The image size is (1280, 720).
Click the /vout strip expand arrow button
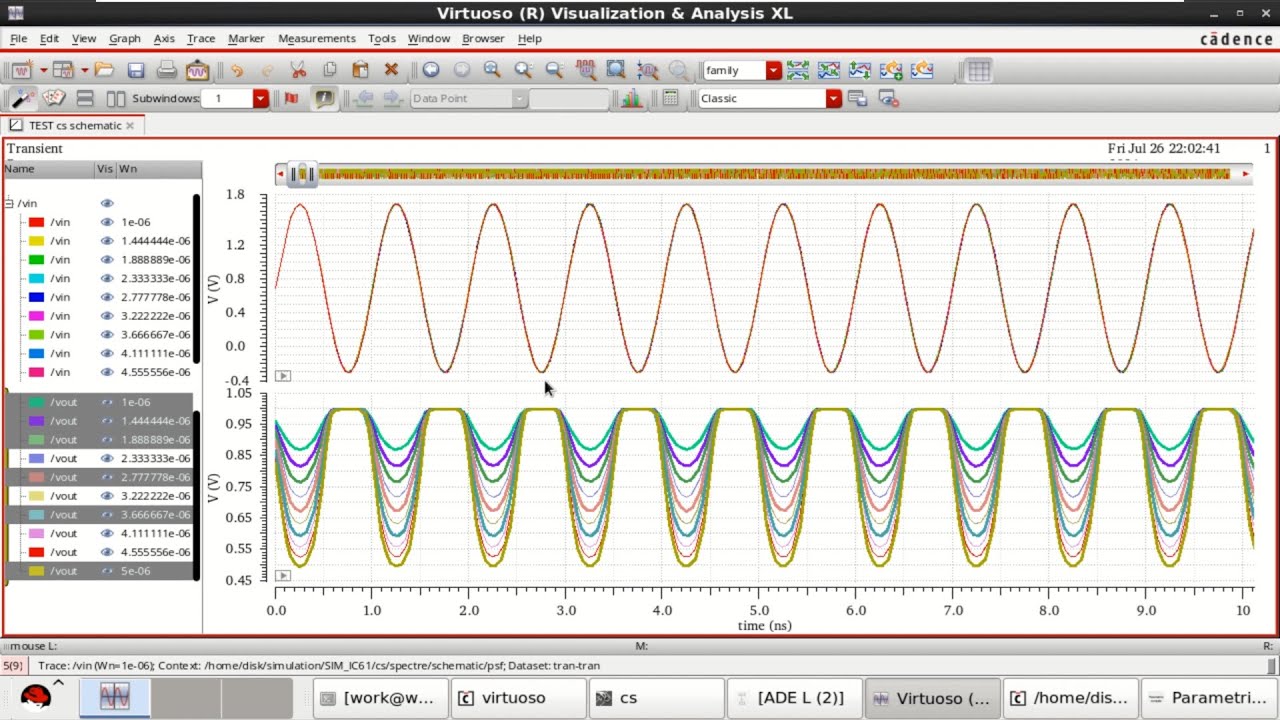pos(283,575)
